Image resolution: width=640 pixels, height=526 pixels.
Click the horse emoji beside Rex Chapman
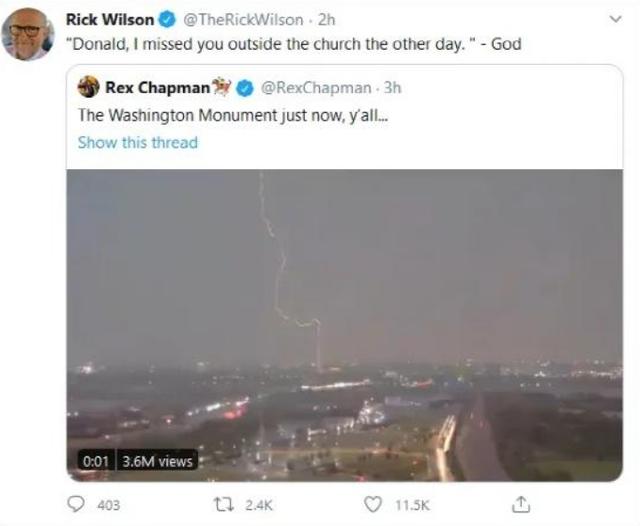(222, 87)
